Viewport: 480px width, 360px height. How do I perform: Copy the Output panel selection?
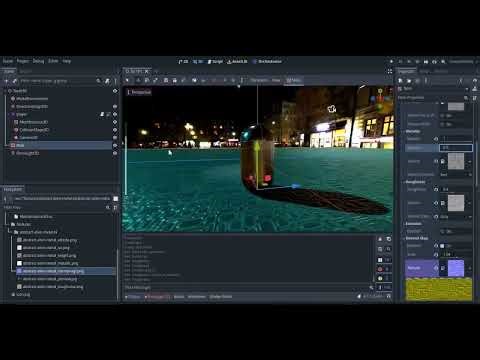(x=389, y=239)
